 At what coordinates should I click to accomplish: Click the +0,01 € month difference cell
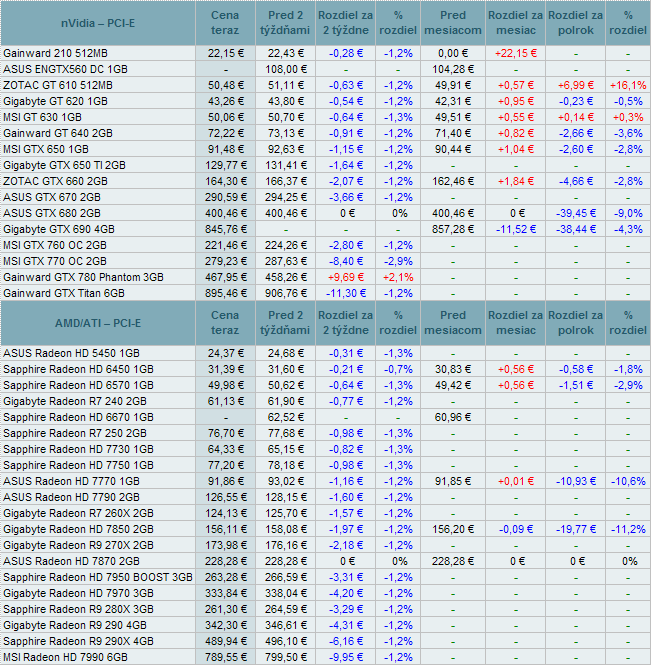pyautogui.click(x=516, y=481)
